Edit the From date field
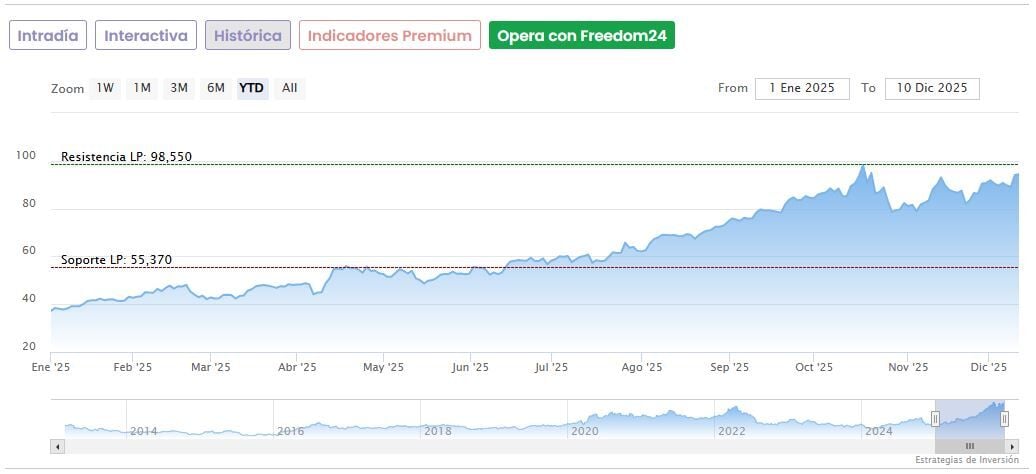Screen dimensions: 1036x474 point(802,88)
